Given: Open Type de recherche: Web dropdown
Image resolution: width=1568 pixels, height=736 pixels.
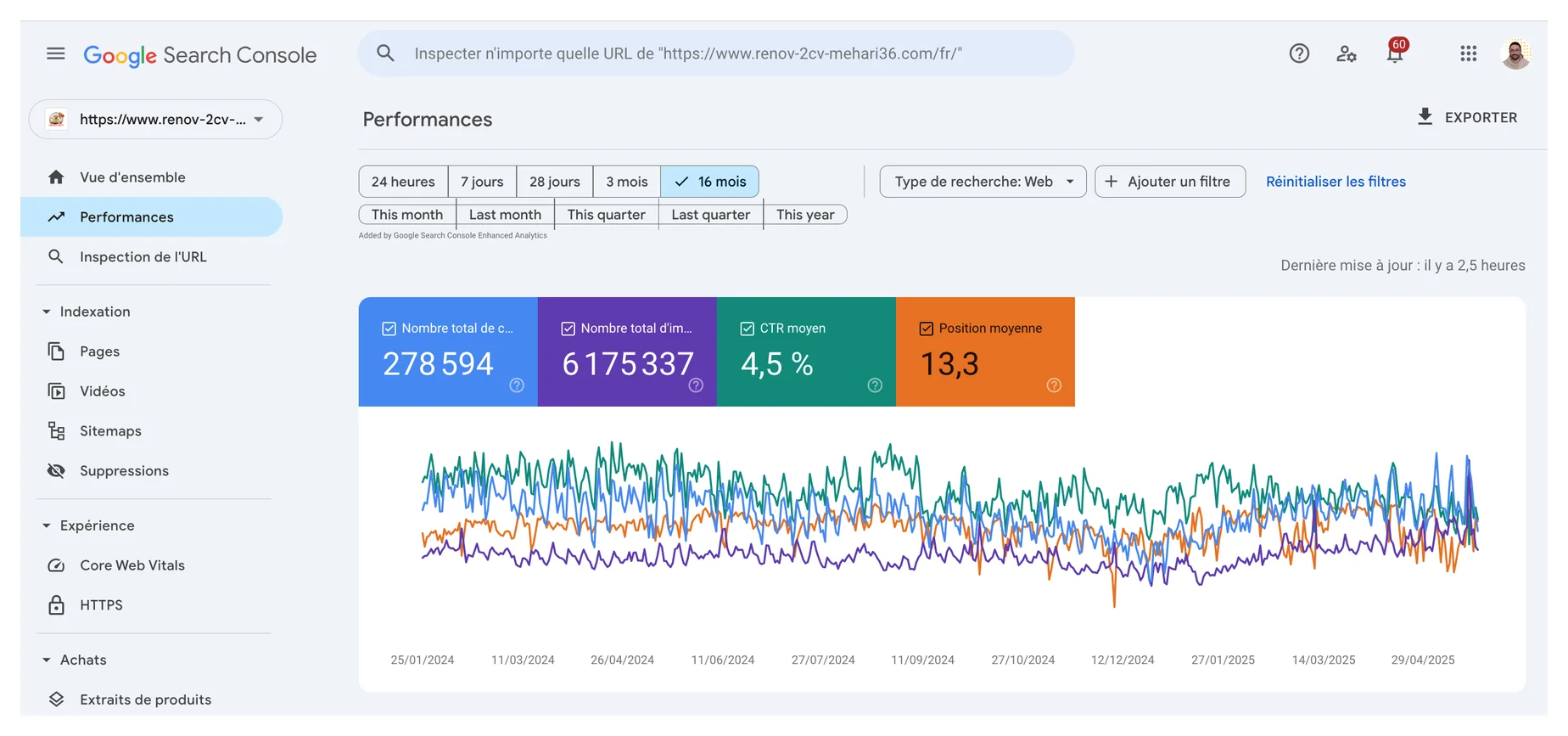Looking at the screenshot, I should (x=983, y=182).
